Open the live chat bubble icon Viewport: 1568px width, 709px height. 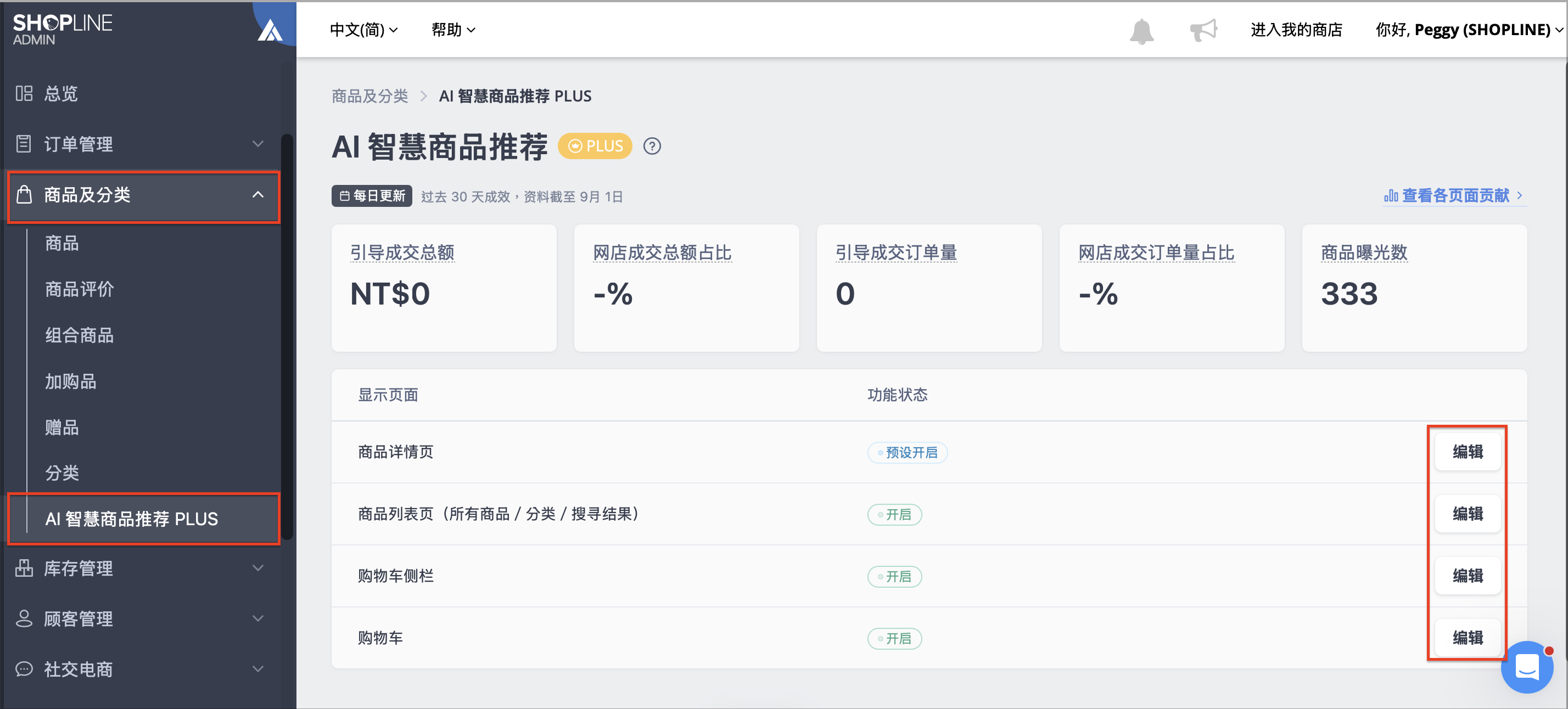pyautogui.click(x=1527, y=667)
